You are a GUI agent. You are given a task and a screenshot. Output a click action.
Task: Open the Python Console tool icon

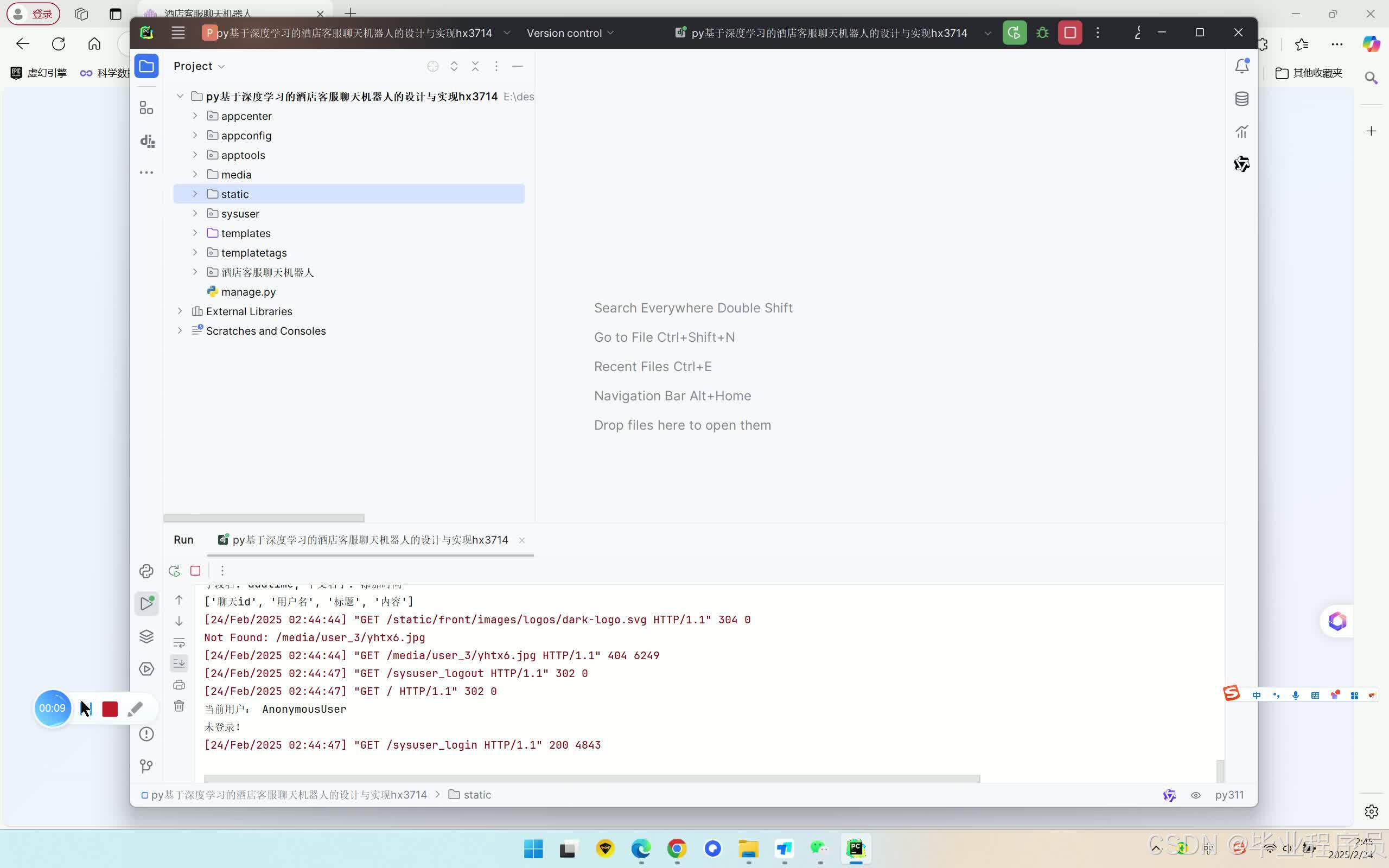(x=146, y=571)
